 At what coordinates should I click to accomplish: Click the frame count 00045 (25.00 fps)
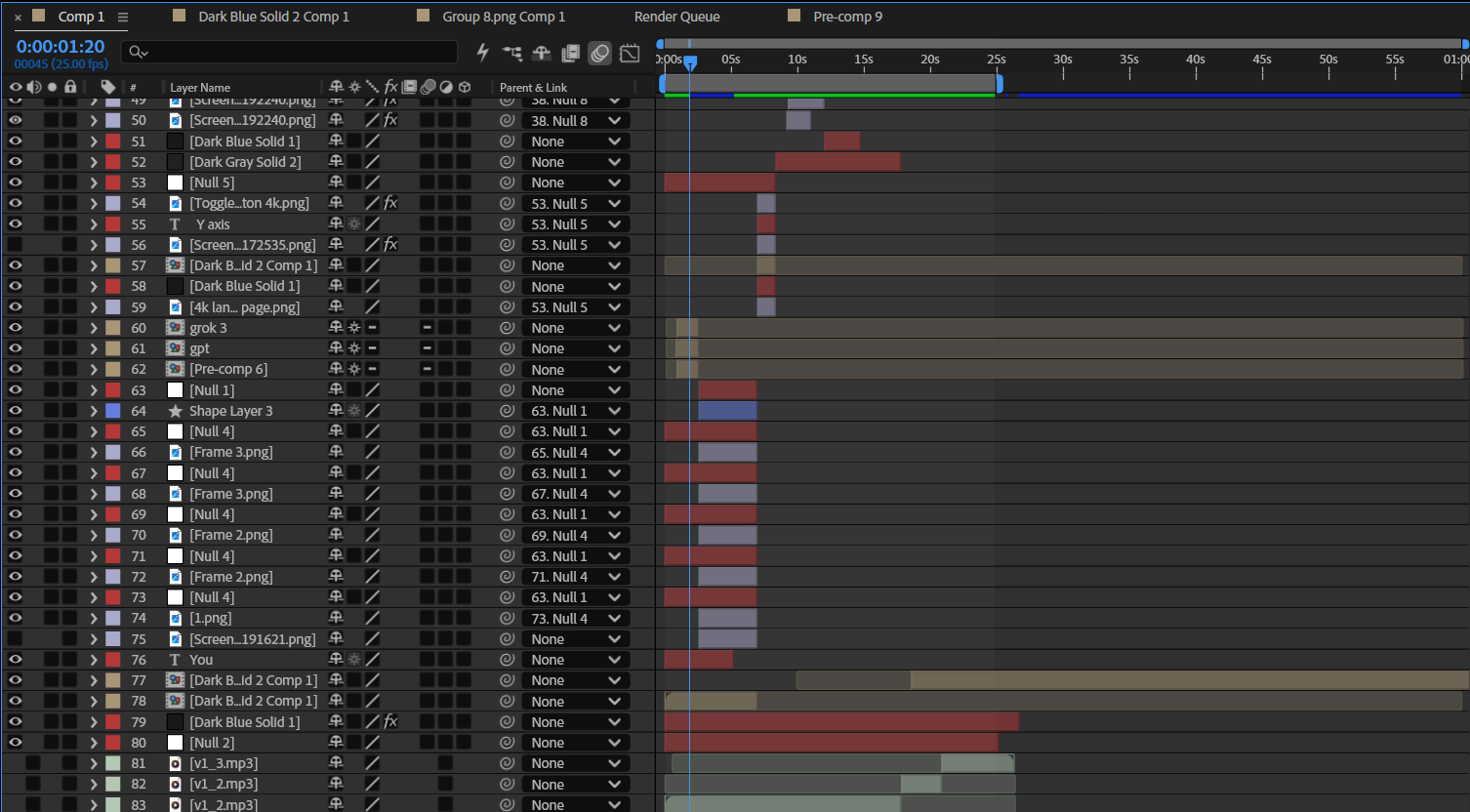point(61,64)
